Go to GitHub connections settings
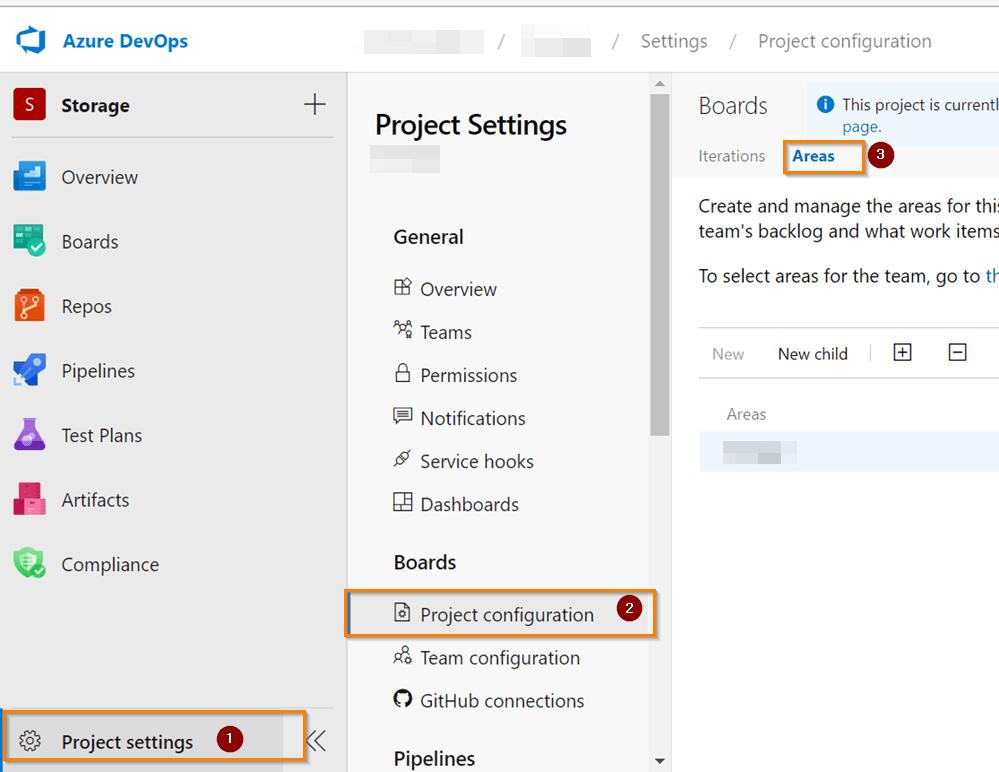This screenshot has width=999, height=772. (501, 701)
